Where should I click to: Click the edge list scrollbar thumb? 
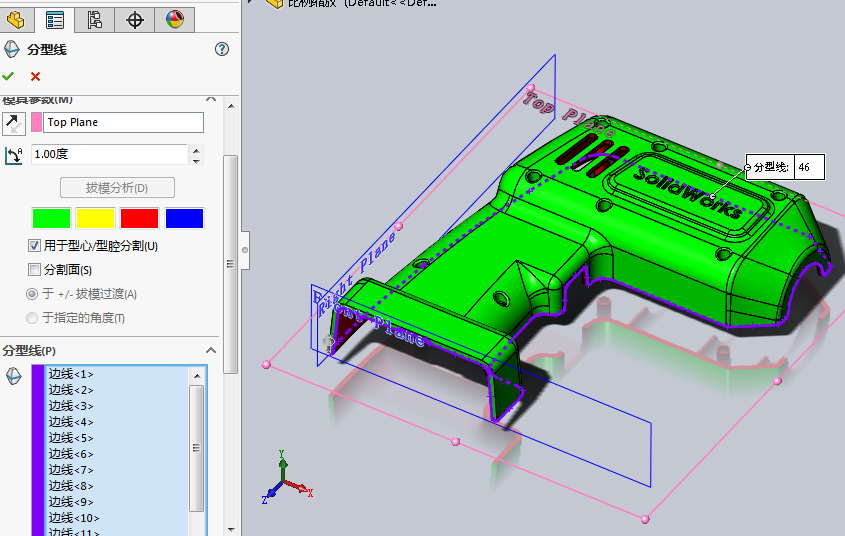coord(197,448)
